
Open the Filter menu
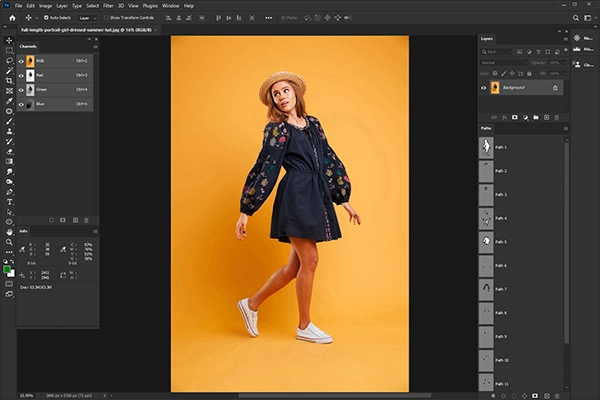pyautogui.click(x=108, y=6)
